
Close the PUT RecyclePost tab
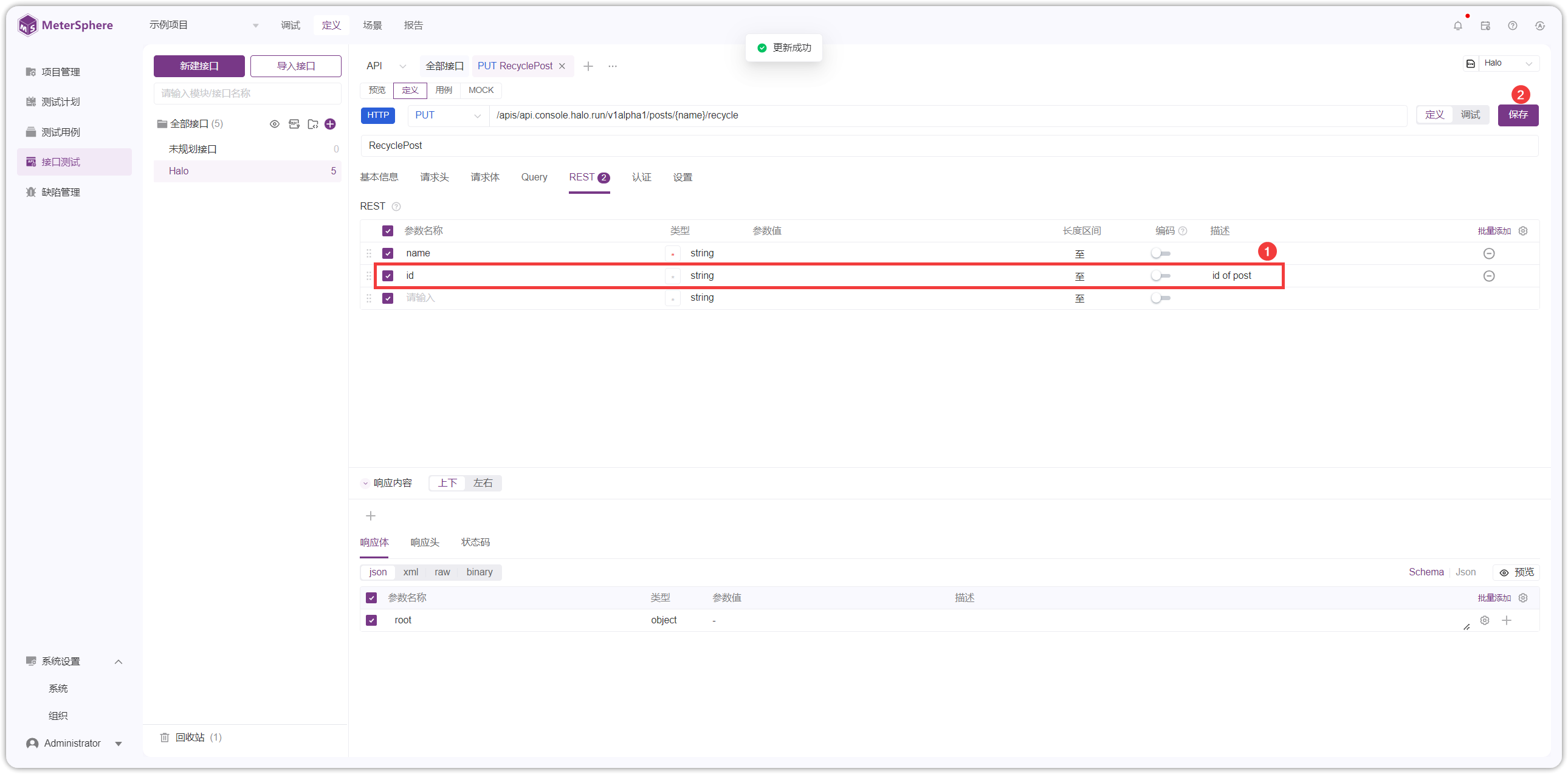click(x=562, y=66)
